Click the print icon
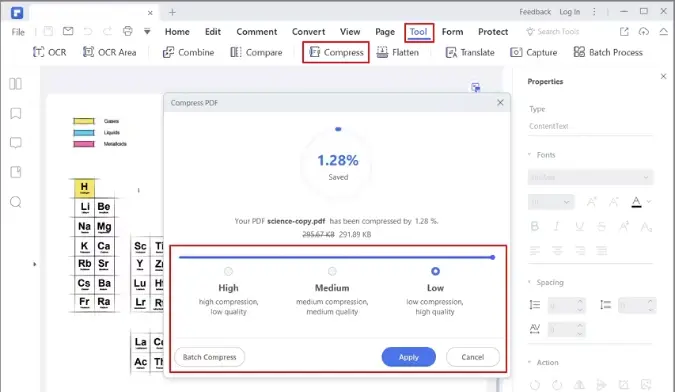 tap(127, 31)
